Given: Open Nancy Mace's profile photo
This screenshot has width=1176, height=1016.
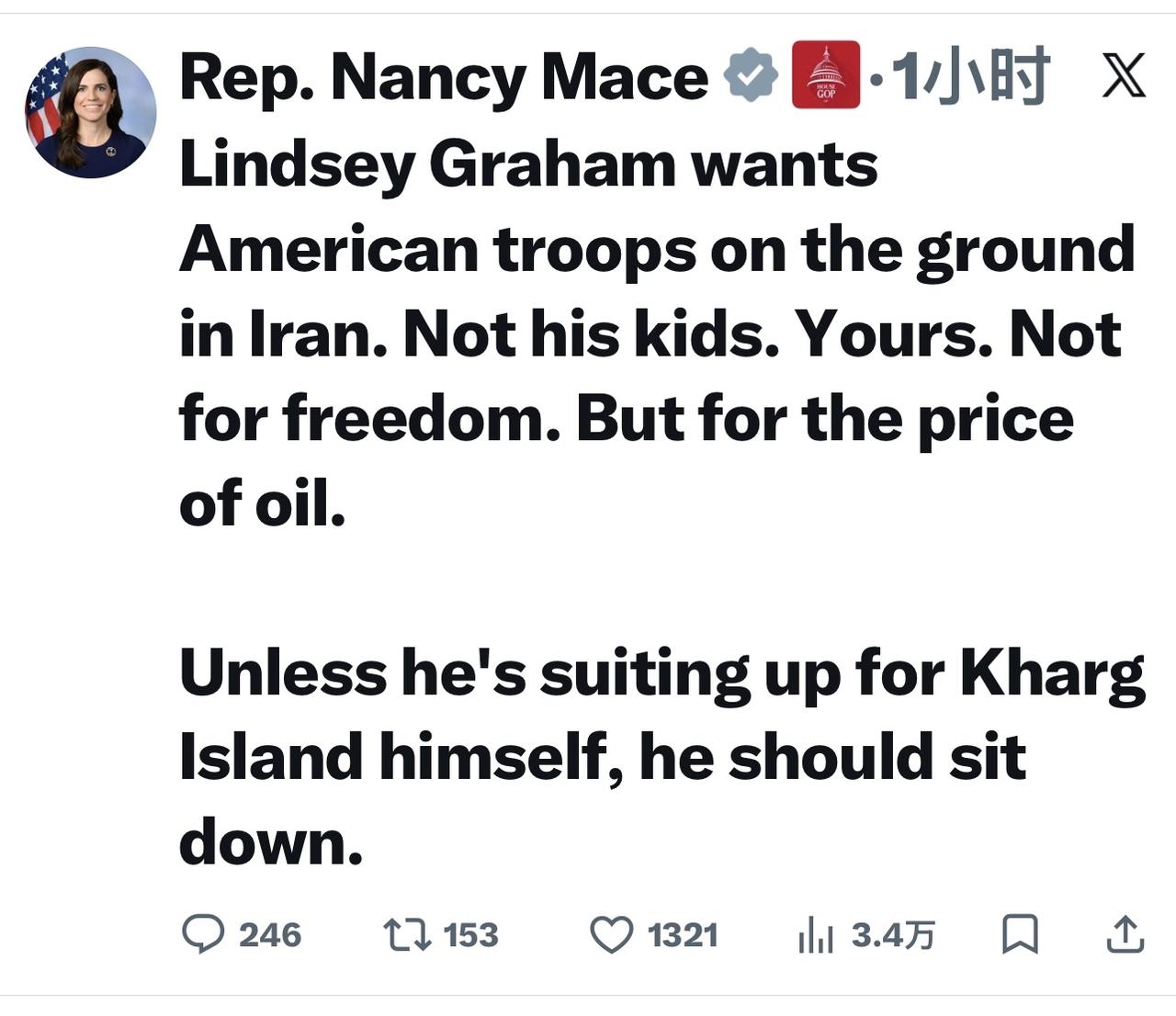Looking at the screenshot, I should pos(90,112).
